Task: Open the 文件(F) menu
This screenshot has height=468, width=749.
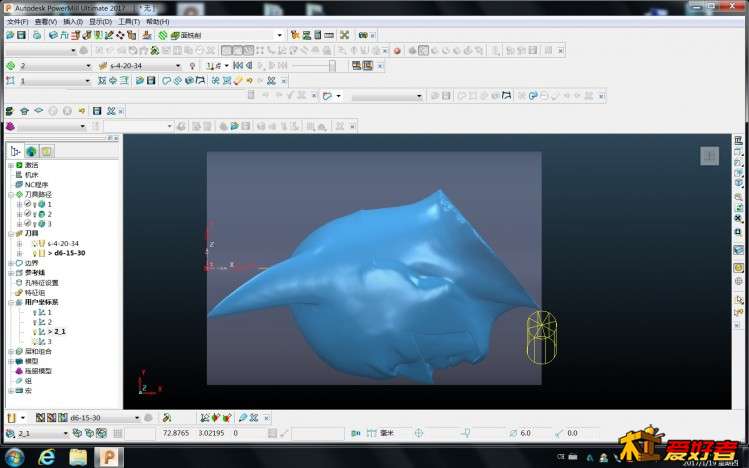Action: 18,21
